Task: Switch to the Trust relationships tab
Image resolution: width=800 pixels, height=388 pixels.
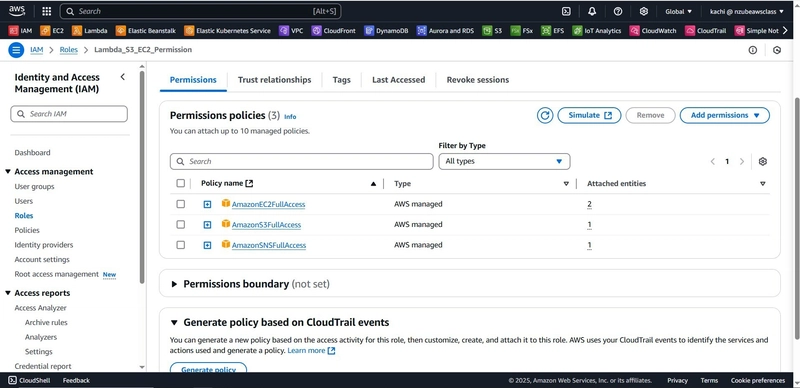Action: click(x=274, y=80)
